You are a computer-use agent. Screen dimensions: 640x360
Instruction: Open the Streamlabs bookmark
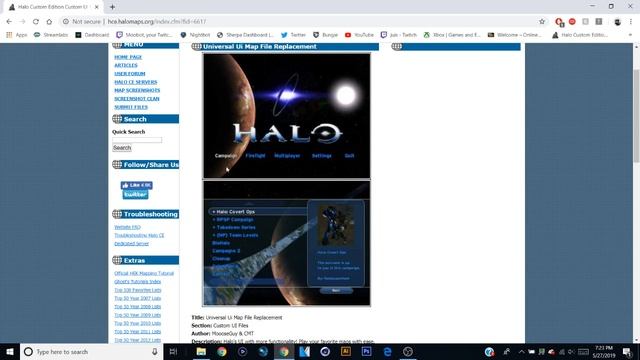(x=51, y=35)
